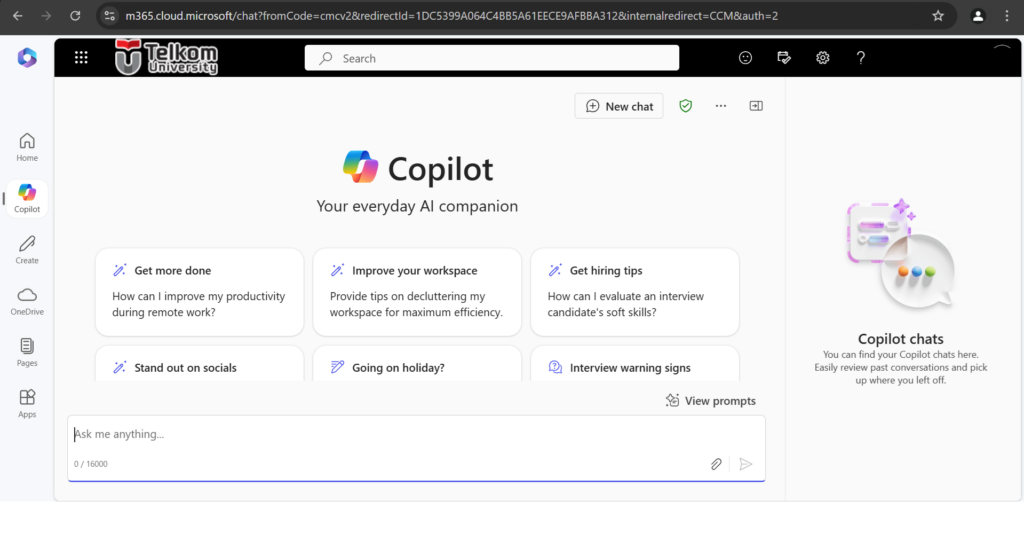Open OneDrive from the left sidebar

pyautogui.click(x=27, y=300)
